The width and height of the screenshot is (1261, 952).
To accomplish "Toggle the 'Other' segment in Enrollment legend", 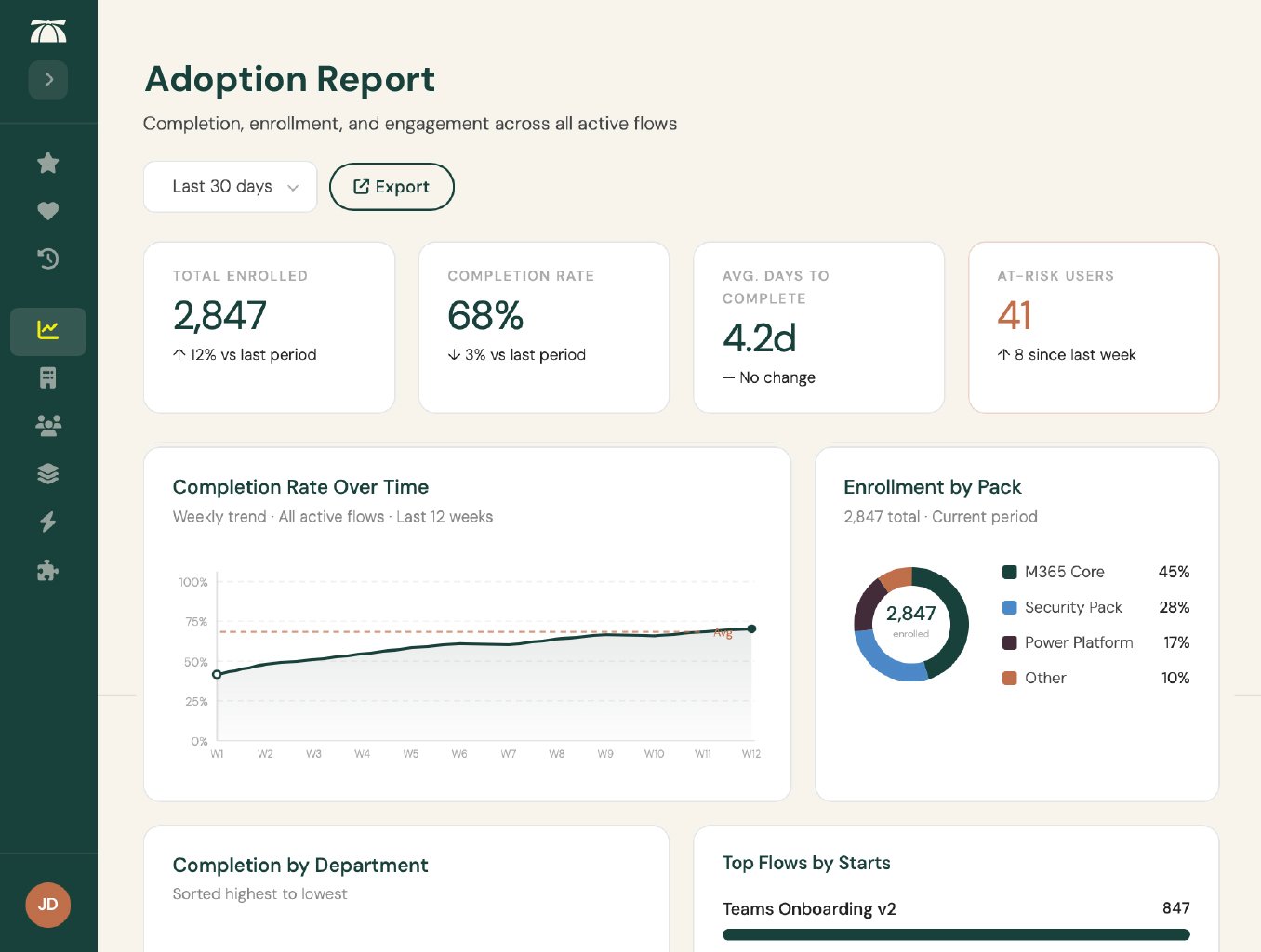I will coord(1043,678).
